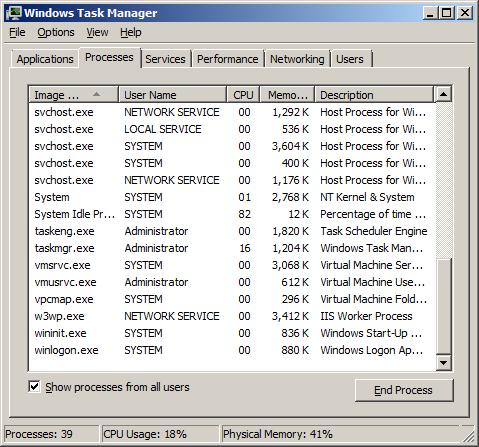Click the Task Manager title bar icon
This screenshot has width=479, height=447.
pyautogui.click(x=13, y=13)
